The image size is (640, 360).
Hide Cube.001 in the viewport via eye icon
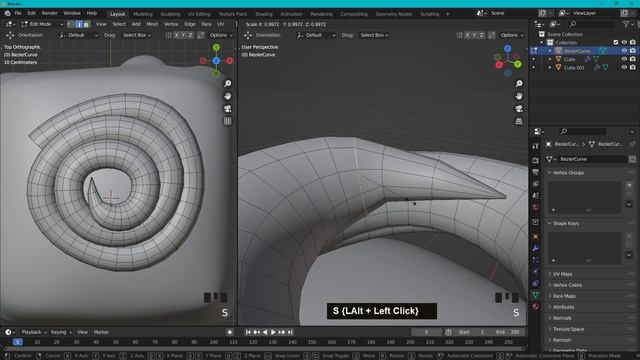point(624,67)
